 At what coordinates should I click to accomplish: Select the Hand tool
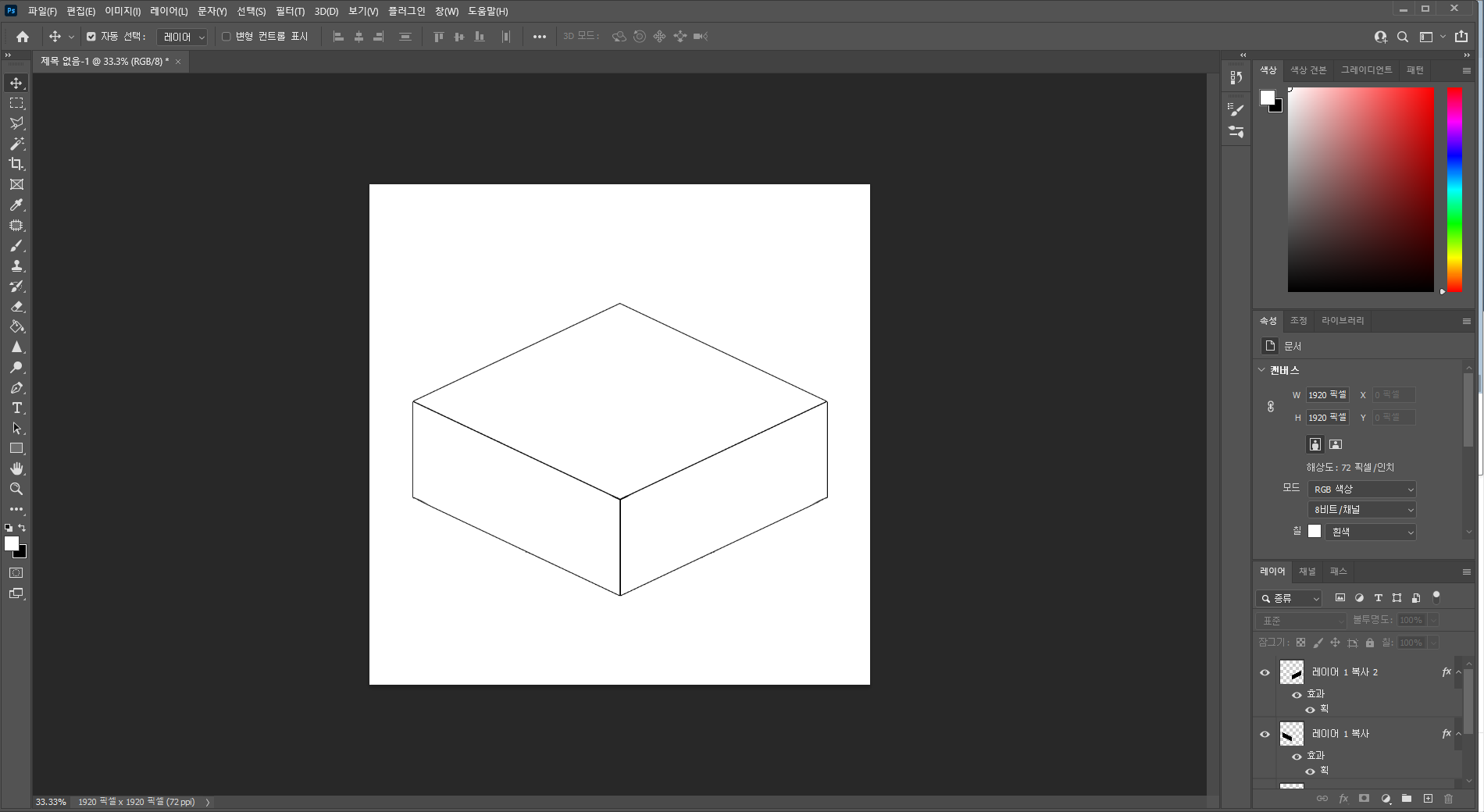16,468
